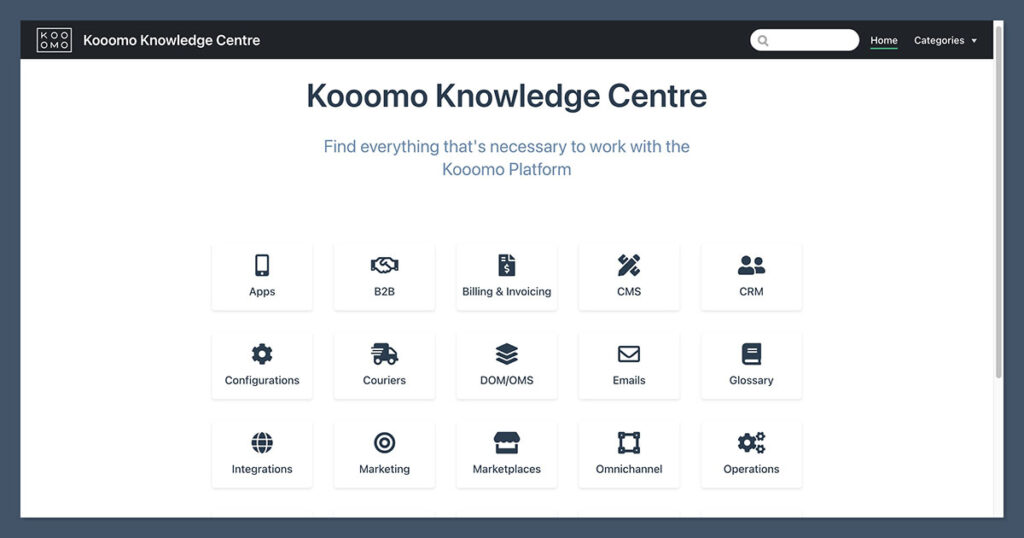
Task: Click the Omnichannel nodes icon
Action: [629, 443]
